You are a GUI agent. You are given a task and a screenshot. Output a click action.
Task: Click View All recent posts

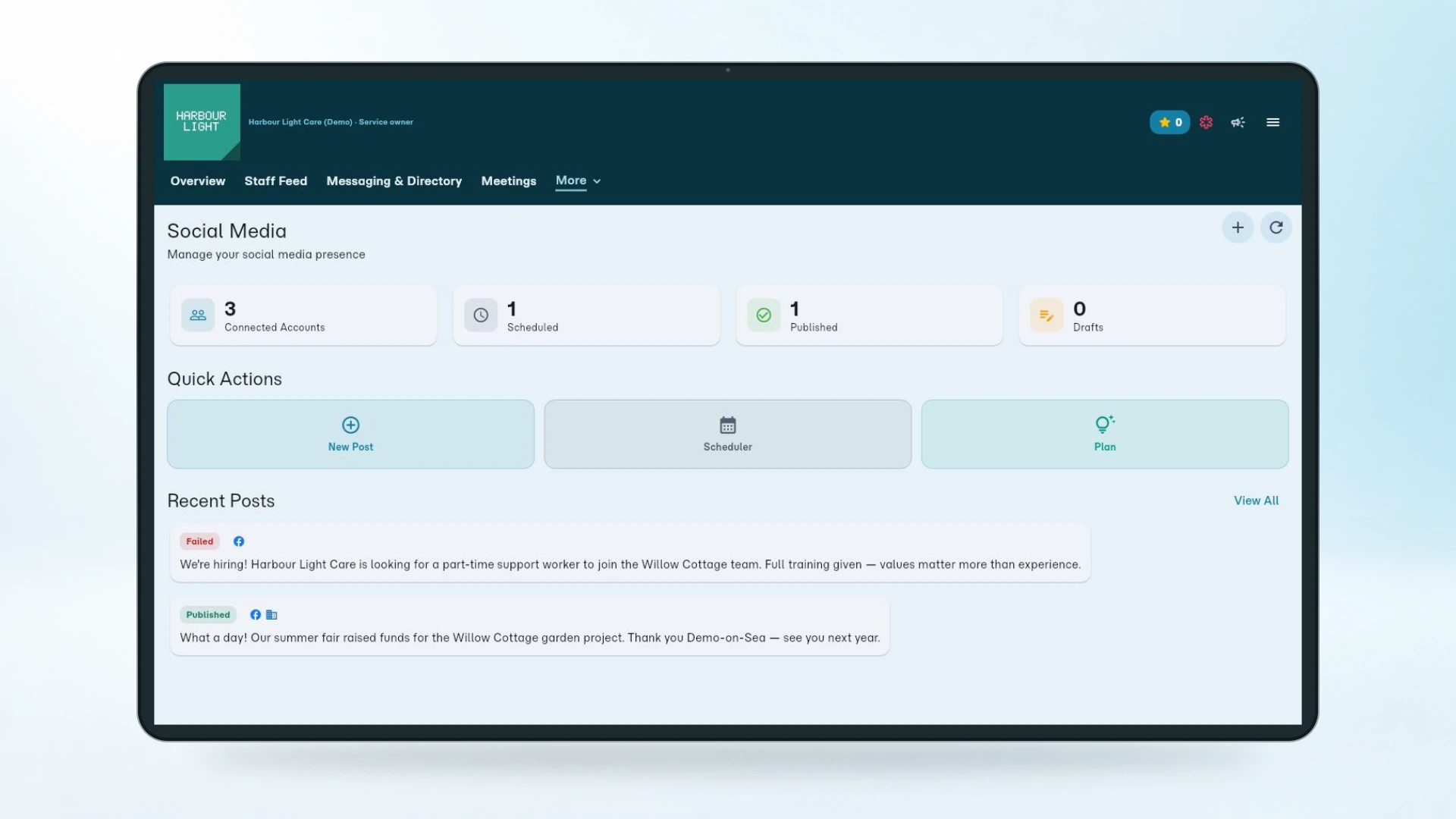click(1256, 500)
